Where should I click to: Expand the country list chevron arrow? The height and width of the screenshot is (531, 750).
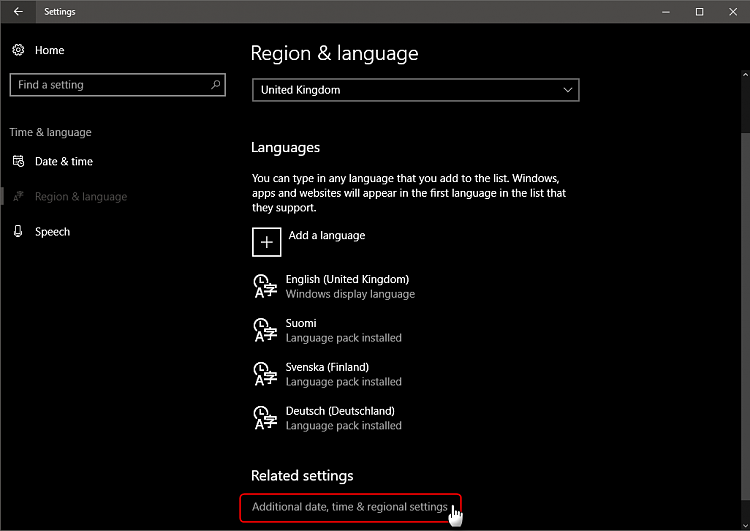(568, 90)
